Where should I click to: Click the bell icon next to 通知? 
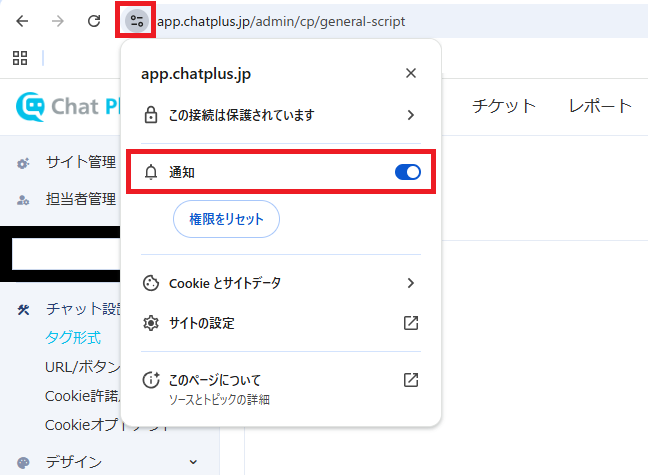[x=152, y=172]
